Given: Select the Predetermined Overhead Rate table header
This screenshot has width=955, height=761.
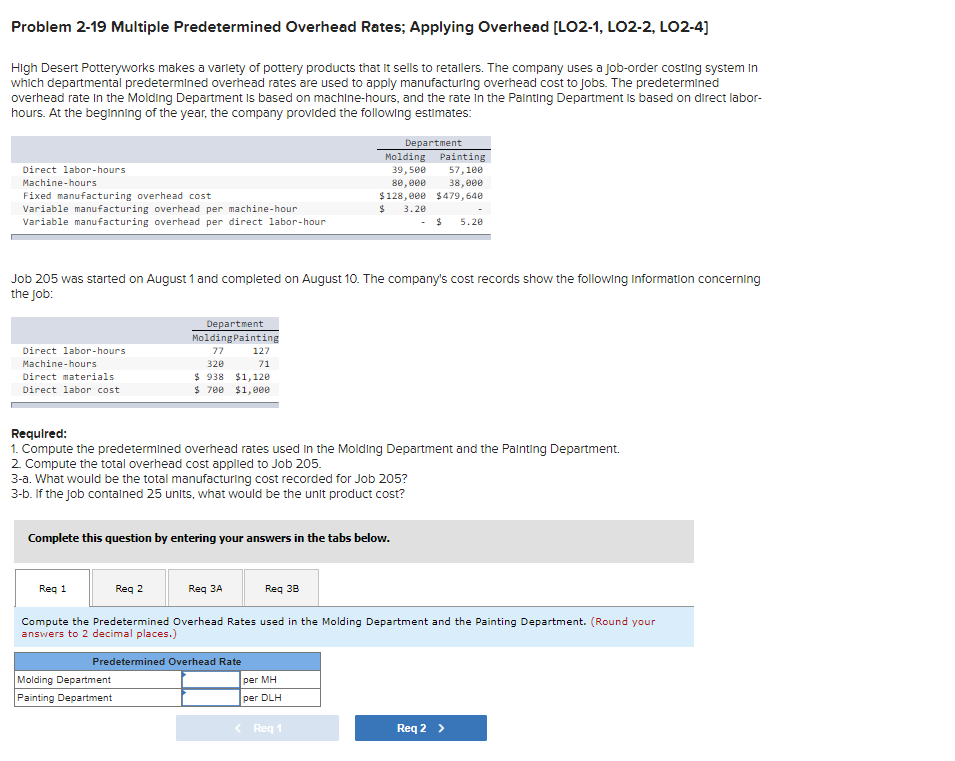Looking at the screenshot, I should 165,661.
